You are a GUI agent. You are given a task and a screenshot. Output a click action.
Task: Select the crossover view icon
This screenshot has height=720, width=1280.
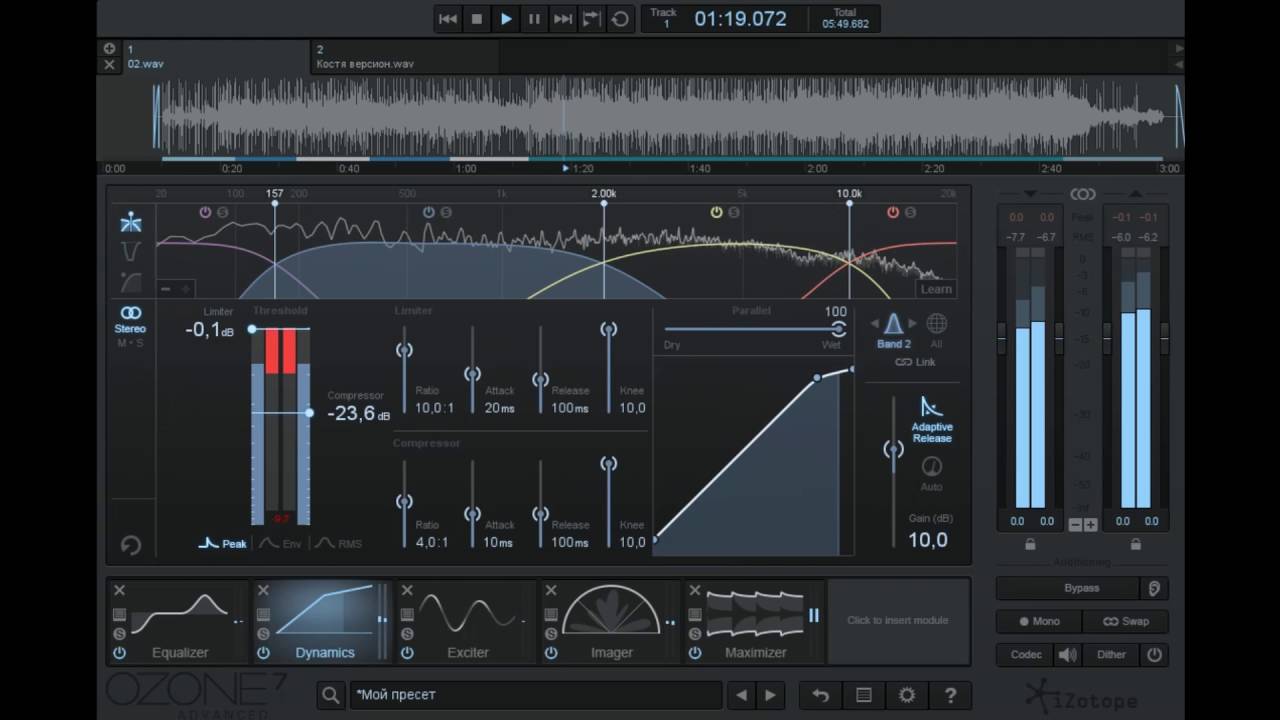click(x=130, y=222)
